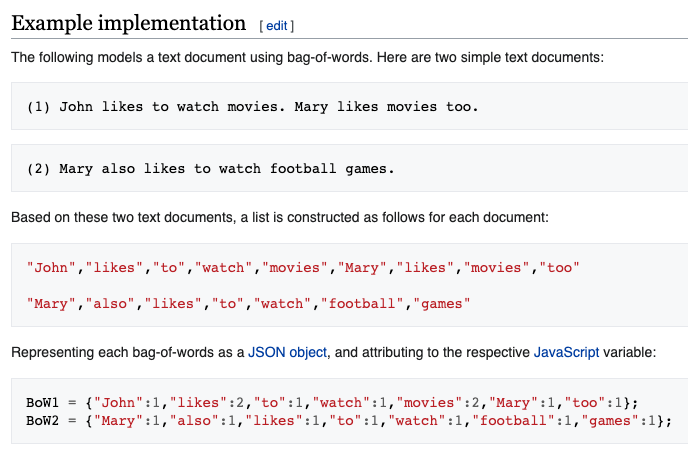Click the Example implementation heading
688x451 pixels.
pos(128,23)
